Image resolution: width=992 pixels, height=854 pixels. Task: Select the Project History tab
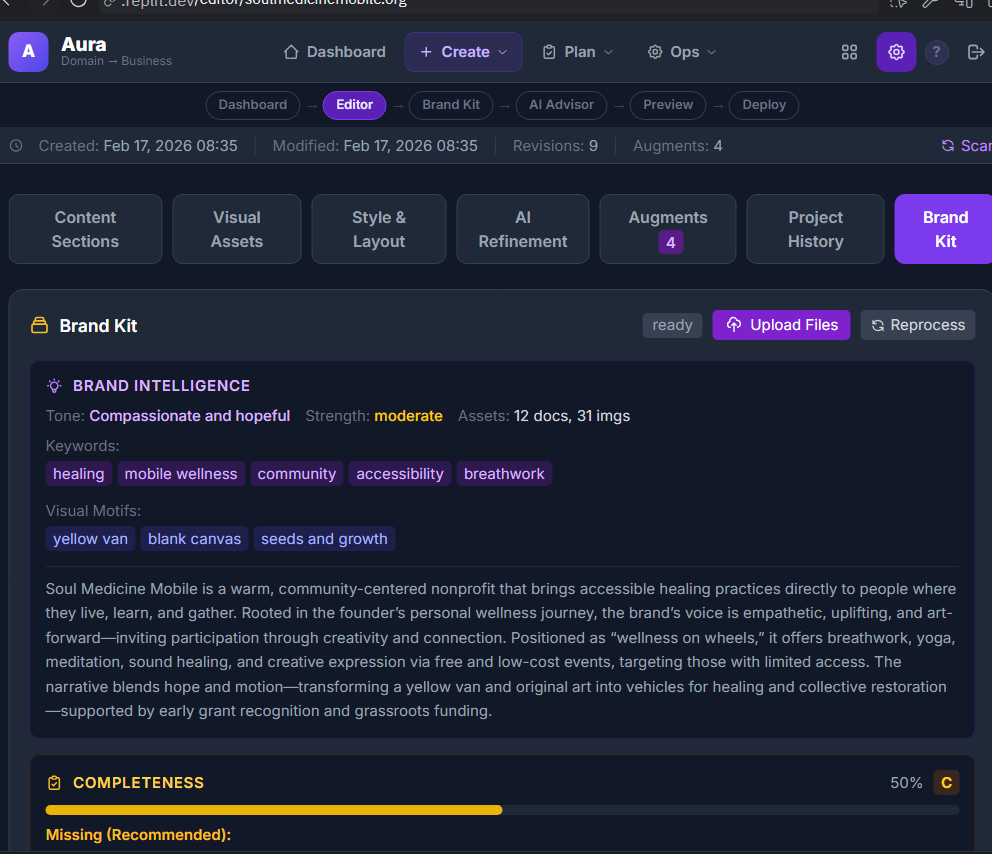tap(815, 229)
